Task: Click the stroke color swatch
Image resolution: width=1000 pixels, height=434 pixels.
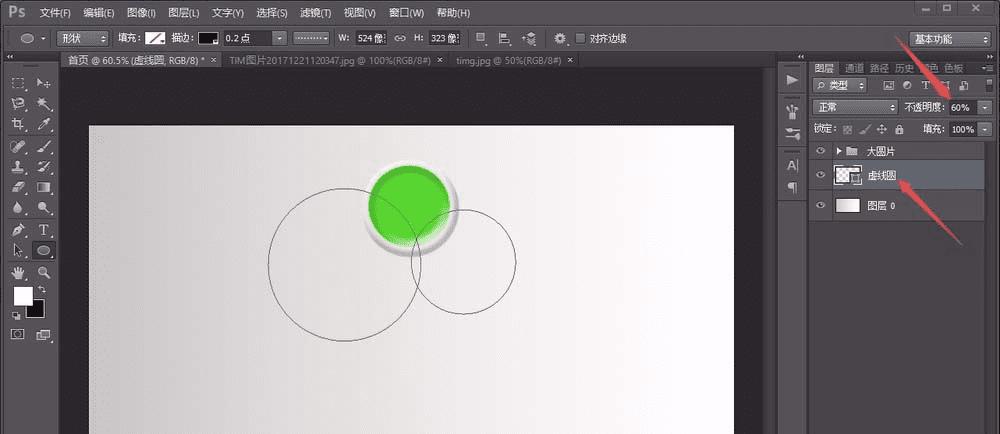Action: (208, 38)
